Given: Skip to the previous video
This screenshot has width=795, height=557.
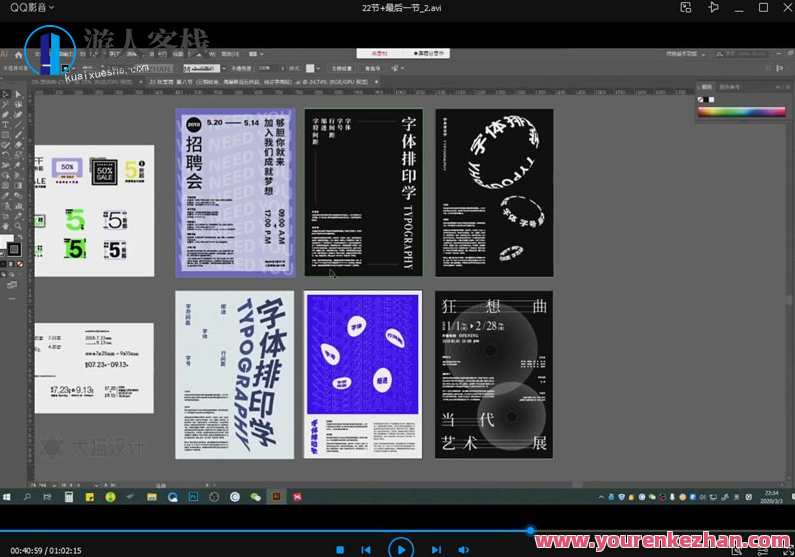Looking at the screenshot, I should pyautogui.click(x=366, y=549).
